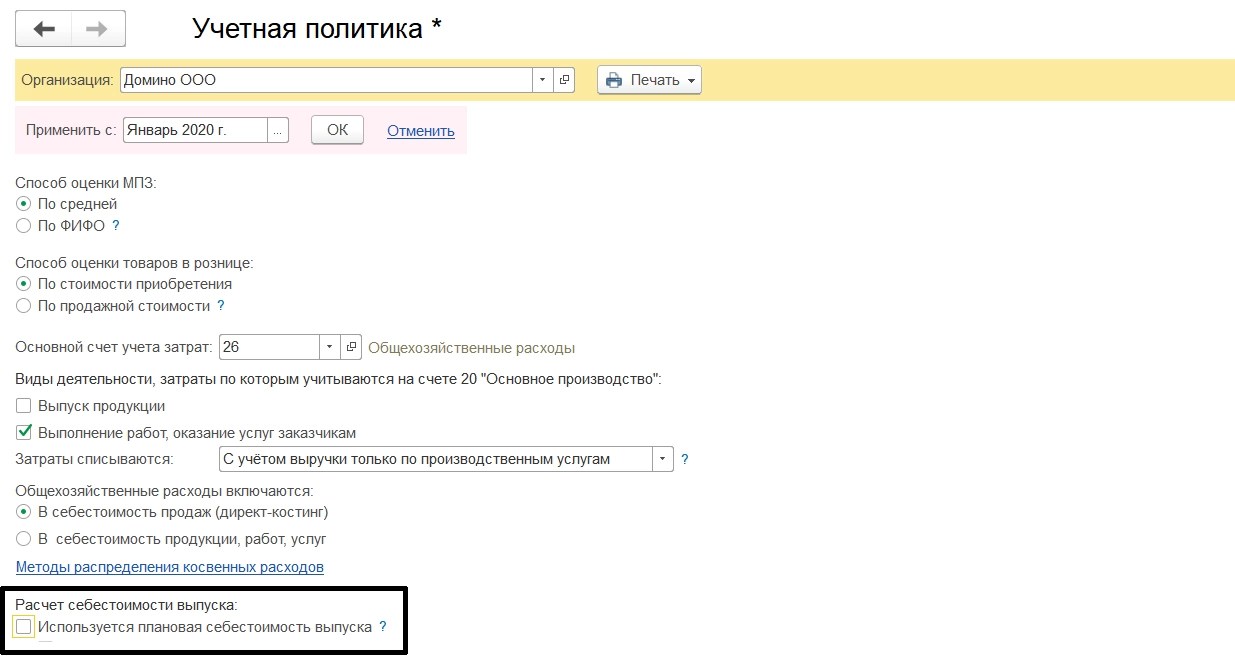Click the forward arrow navigation button
The image size is (1235, 658).
(x=97, y=29)
